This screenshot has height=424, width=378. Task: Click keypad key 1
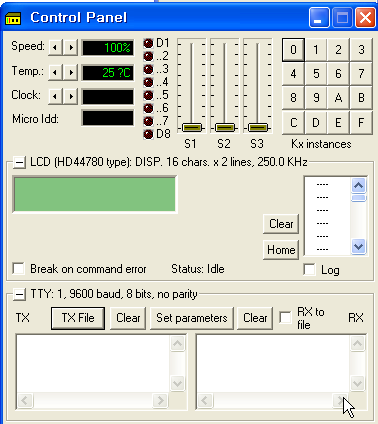click(x=316, y=50)
